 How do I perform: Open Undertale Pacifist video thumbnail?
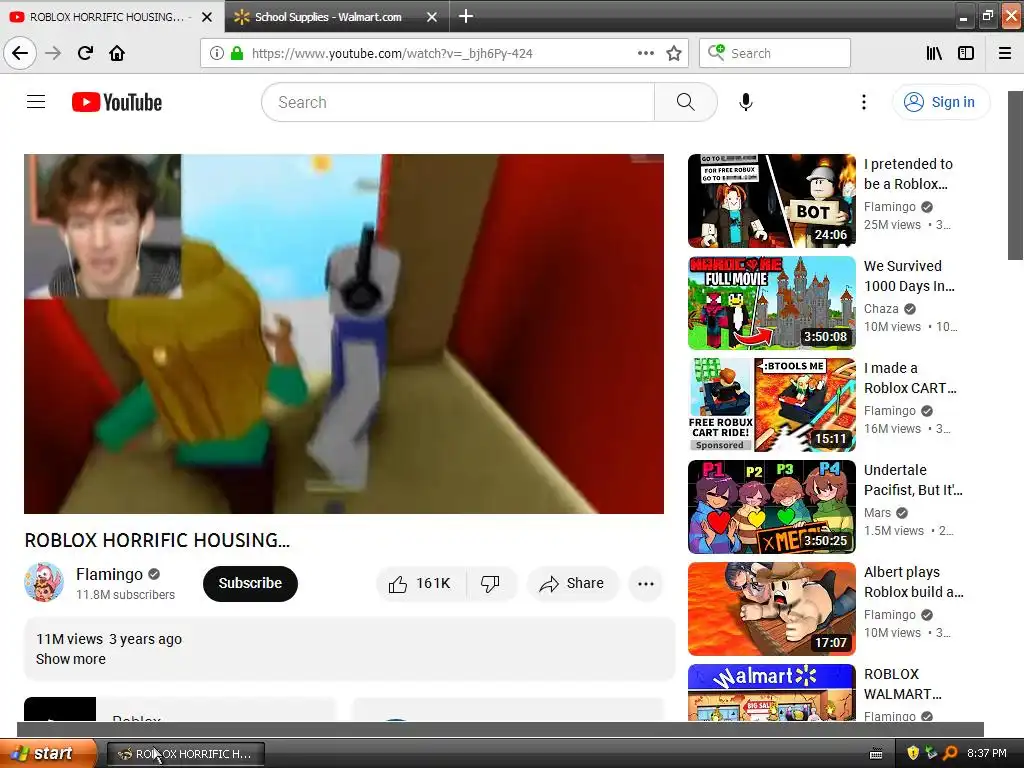771,506
